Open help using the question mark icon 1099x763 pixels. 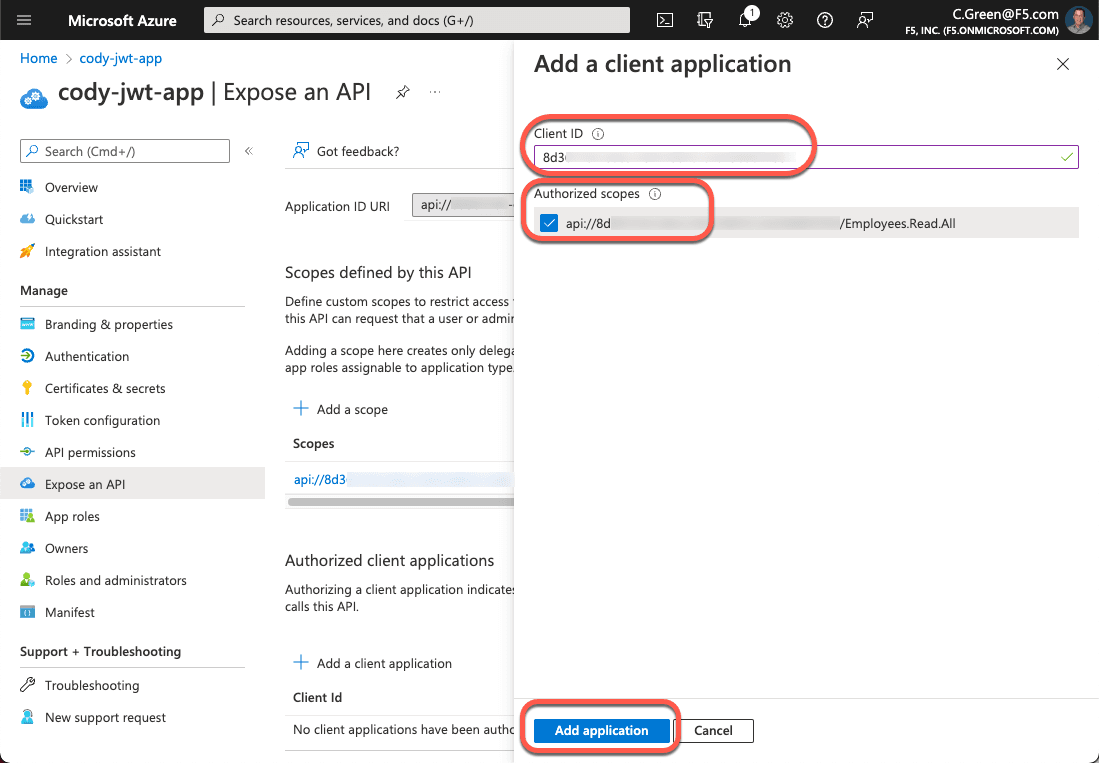[x=824, y=19]
